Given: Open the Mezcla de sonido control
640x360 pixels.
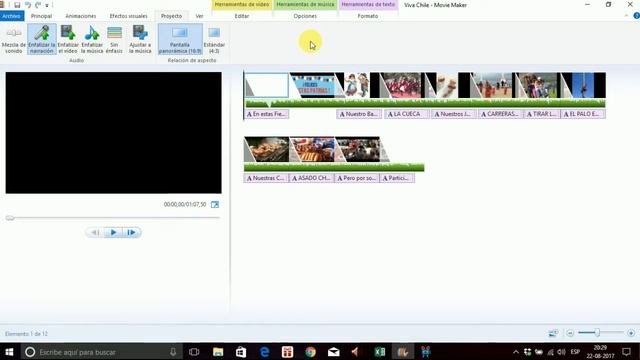Looking at the screenshot, I should tap(13, 39).
